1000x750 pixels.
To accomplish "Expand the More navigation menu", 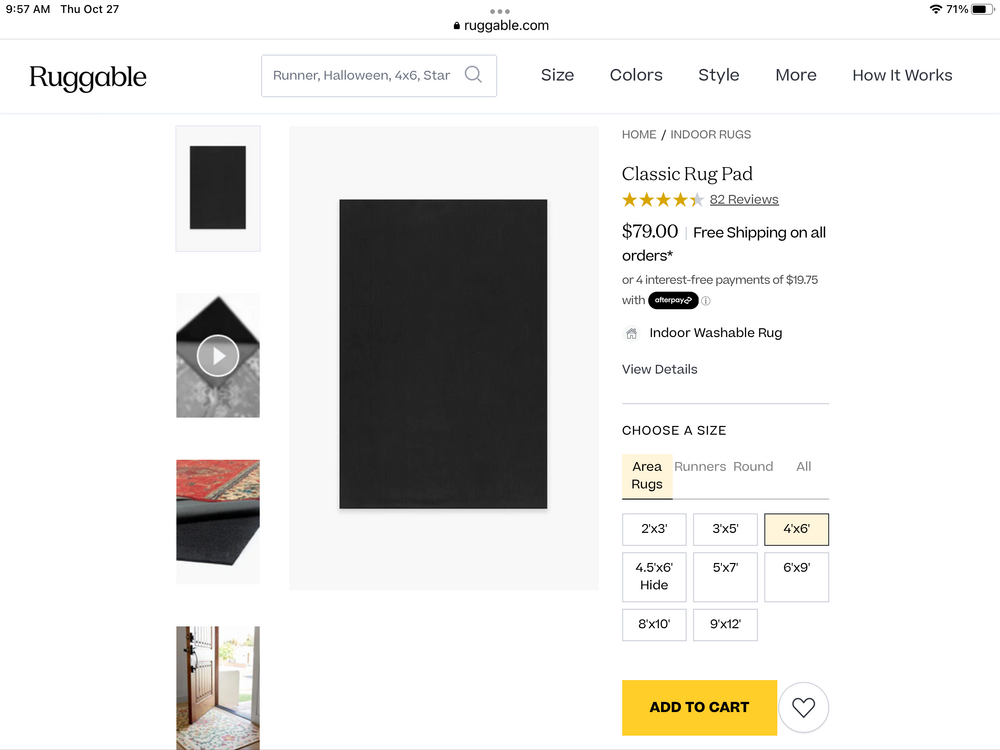I will coord(796,75).
